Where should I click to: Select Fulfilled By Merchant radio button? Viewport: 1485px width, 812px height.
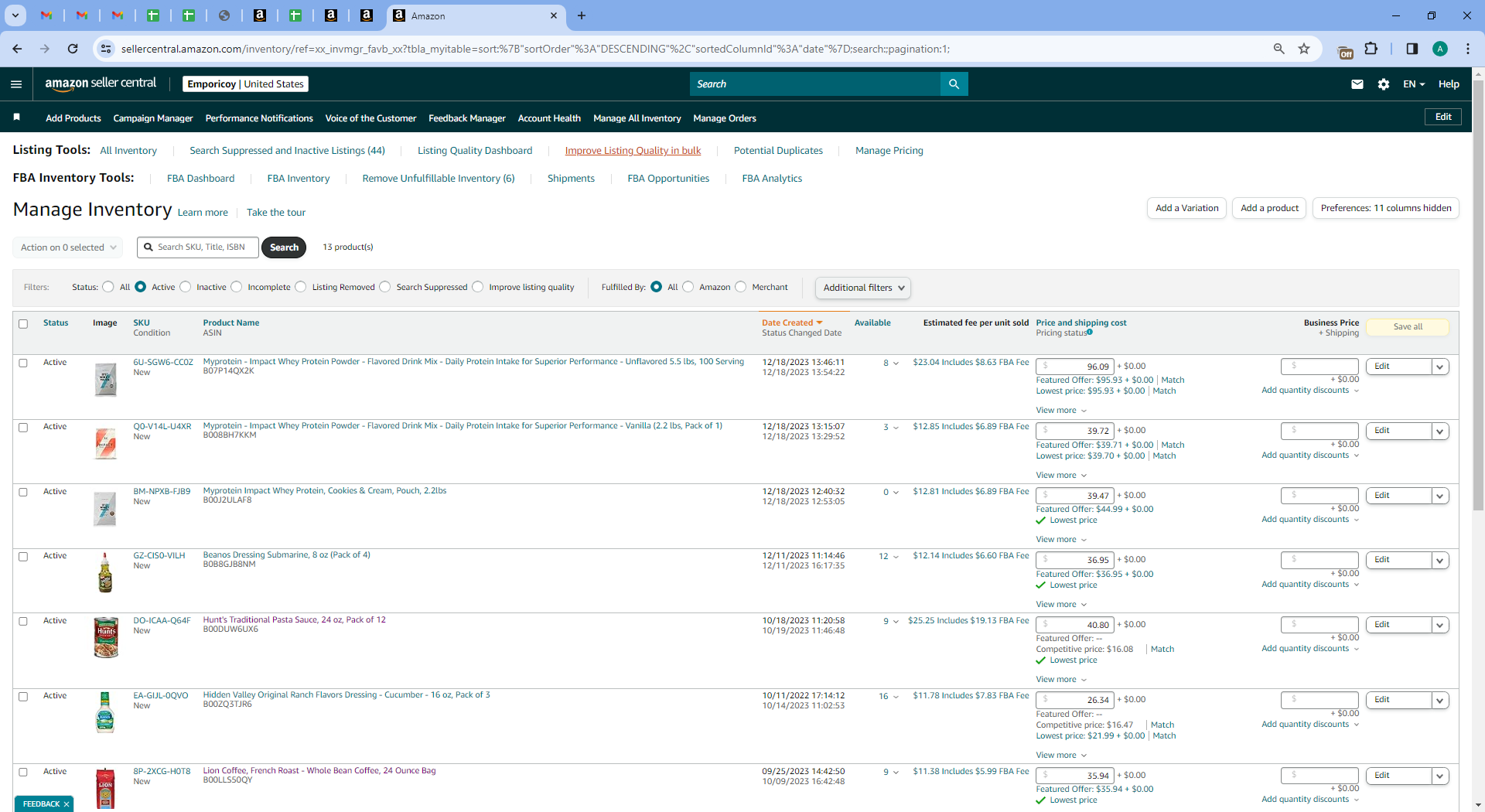[x=741, y=287]
